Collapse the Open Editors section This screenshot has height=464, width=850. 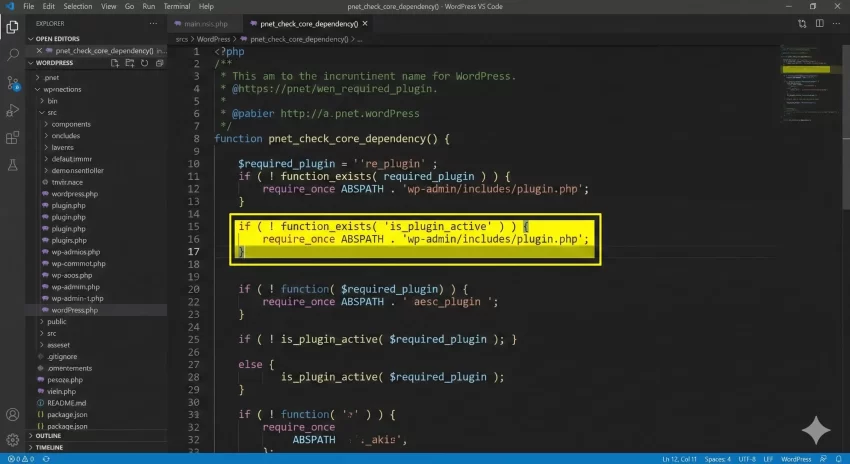click(57, 39)
